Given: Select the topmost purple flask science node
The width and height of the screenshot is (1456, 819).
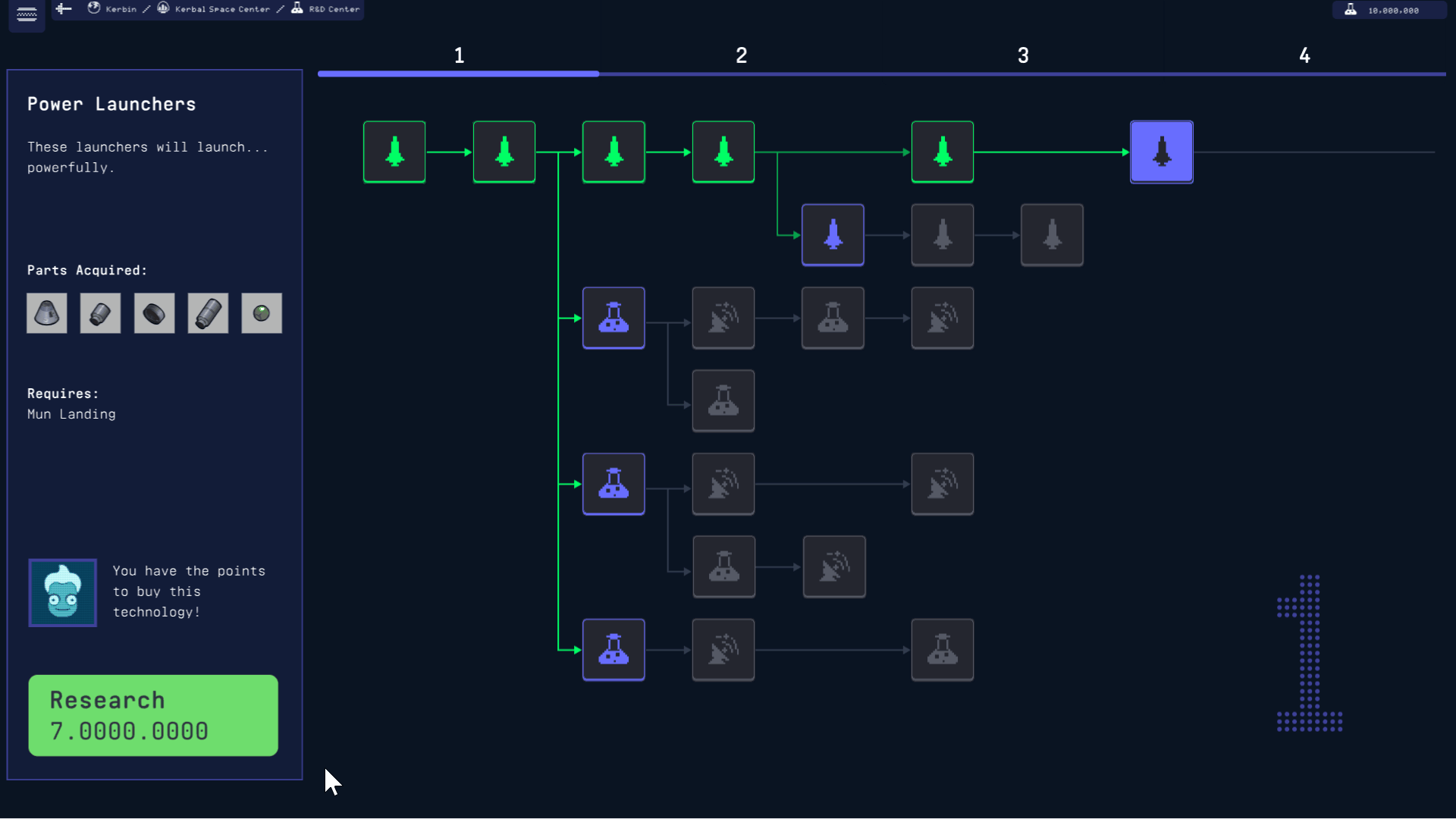Looking at the screenshot, I should click(613, 318).
